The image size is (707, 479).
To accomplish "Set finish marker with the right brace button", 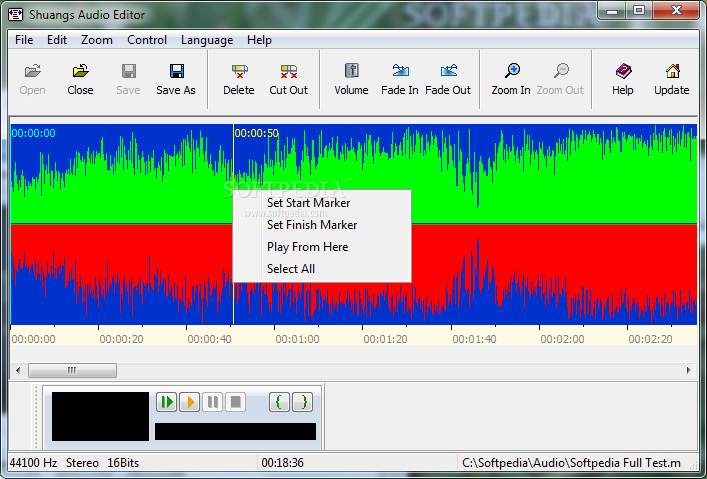I will [x=303, y=401].
